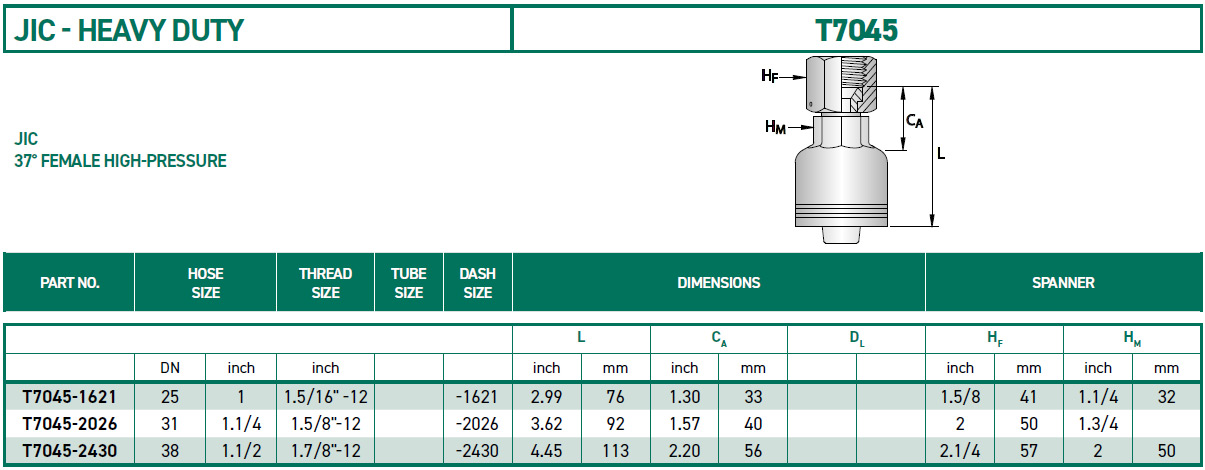Select the PART NO. column header

(x=70, y=283)
